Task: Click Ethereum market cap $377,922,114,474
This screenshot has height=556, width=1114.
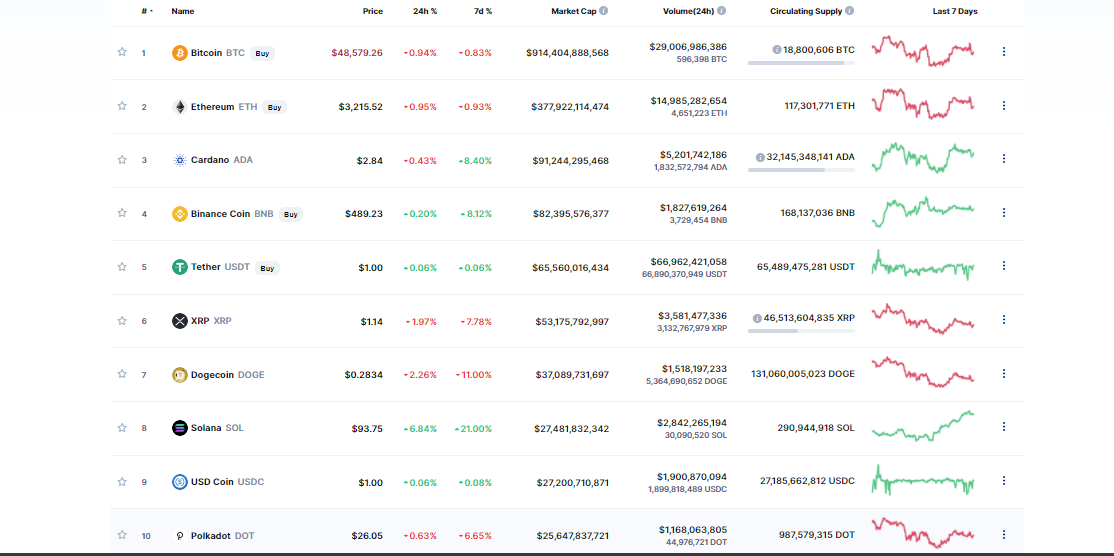Action: [x=570, y=107]
